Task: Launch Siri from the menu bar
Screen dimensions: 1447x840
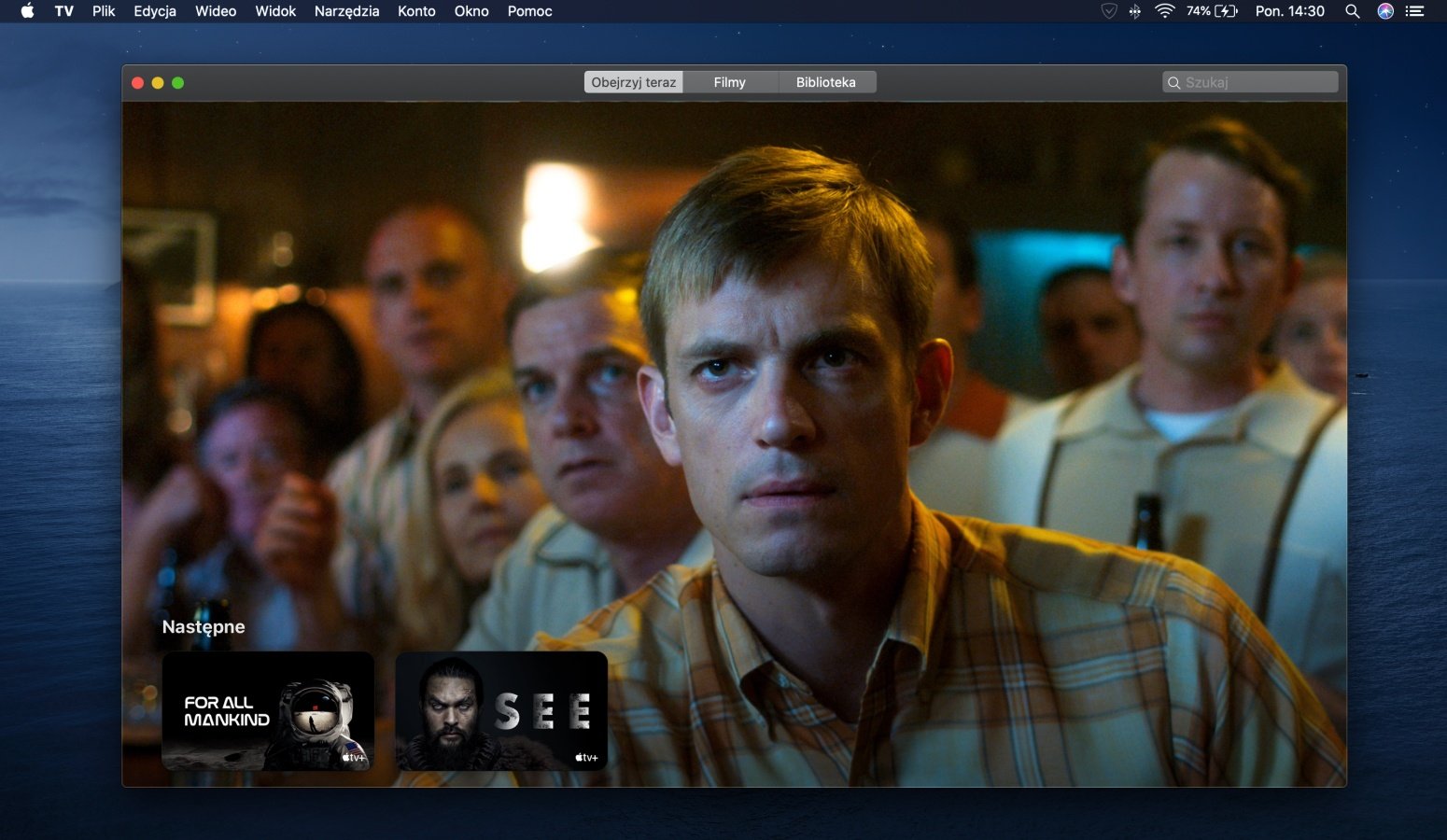Action: [1385, 11]
